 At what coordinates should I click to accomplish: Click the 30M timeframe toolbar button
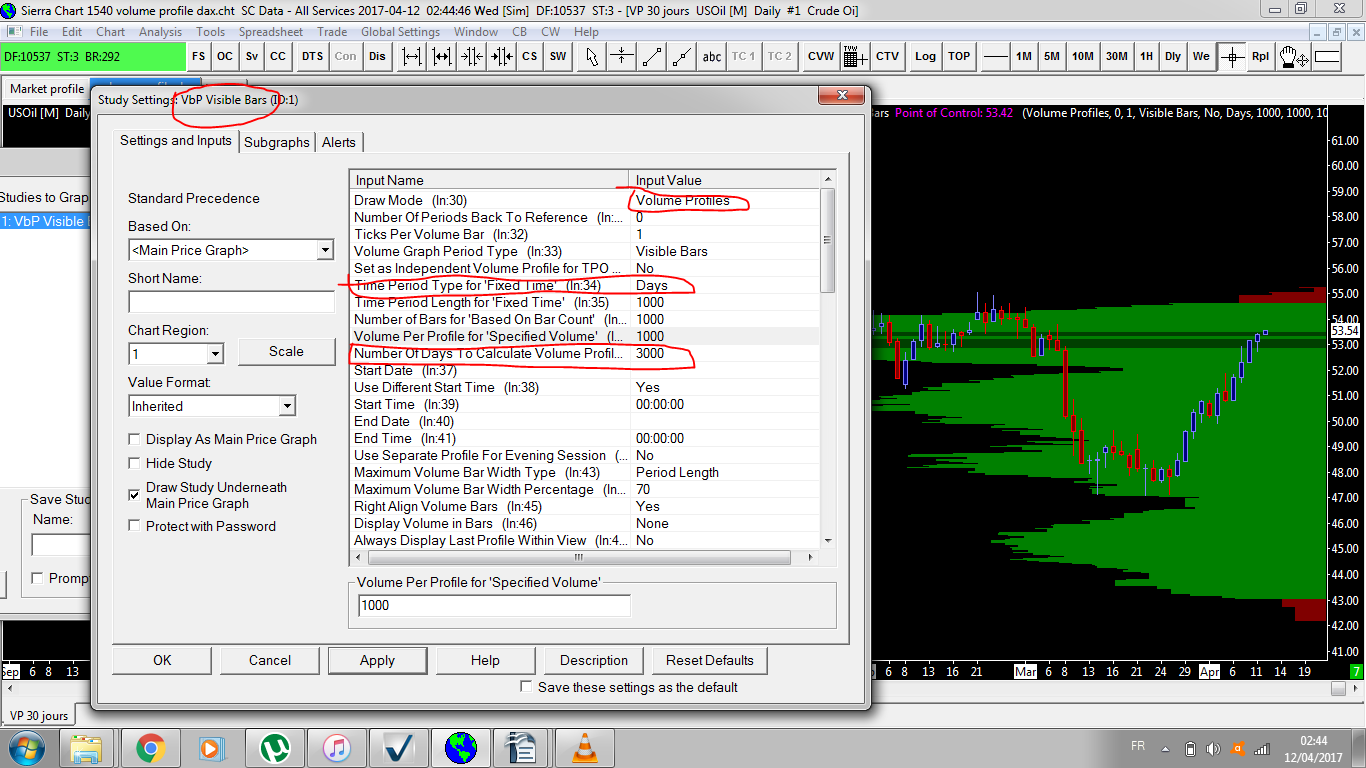(x=1117, y=57)
